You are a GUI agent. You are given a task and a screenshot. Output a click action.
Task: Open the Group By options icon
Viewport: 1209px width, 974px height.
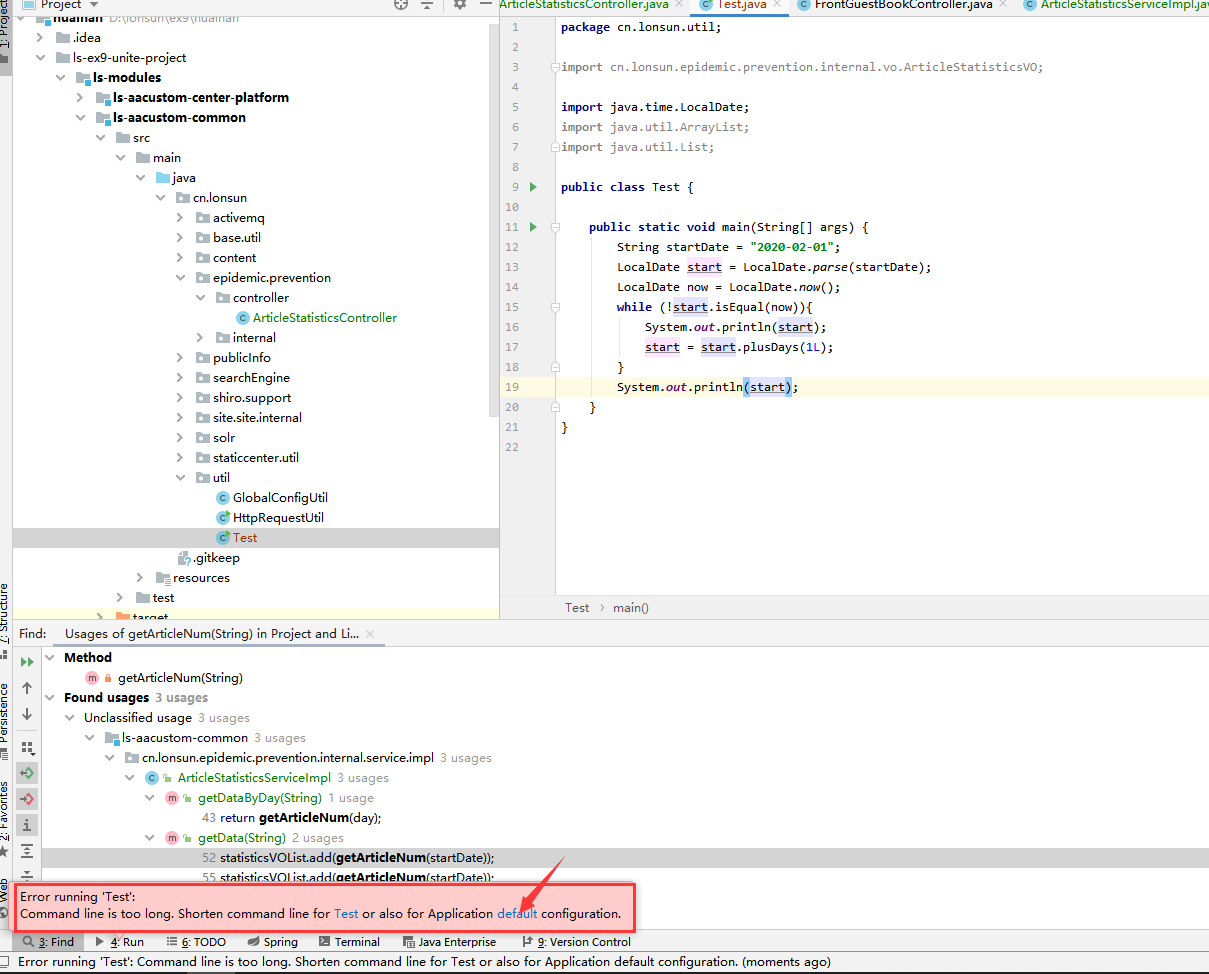click(x=27, y=746)
